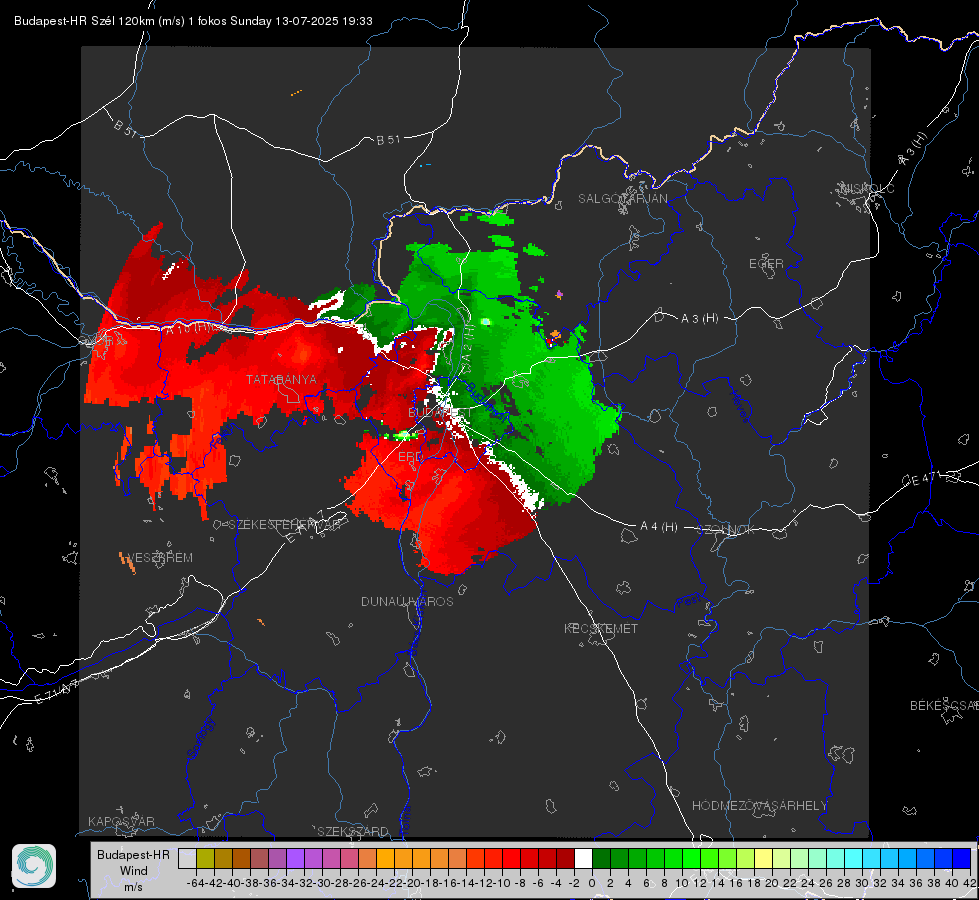
Task: Click the SZOLNOK city label
Action: (728, 530)
